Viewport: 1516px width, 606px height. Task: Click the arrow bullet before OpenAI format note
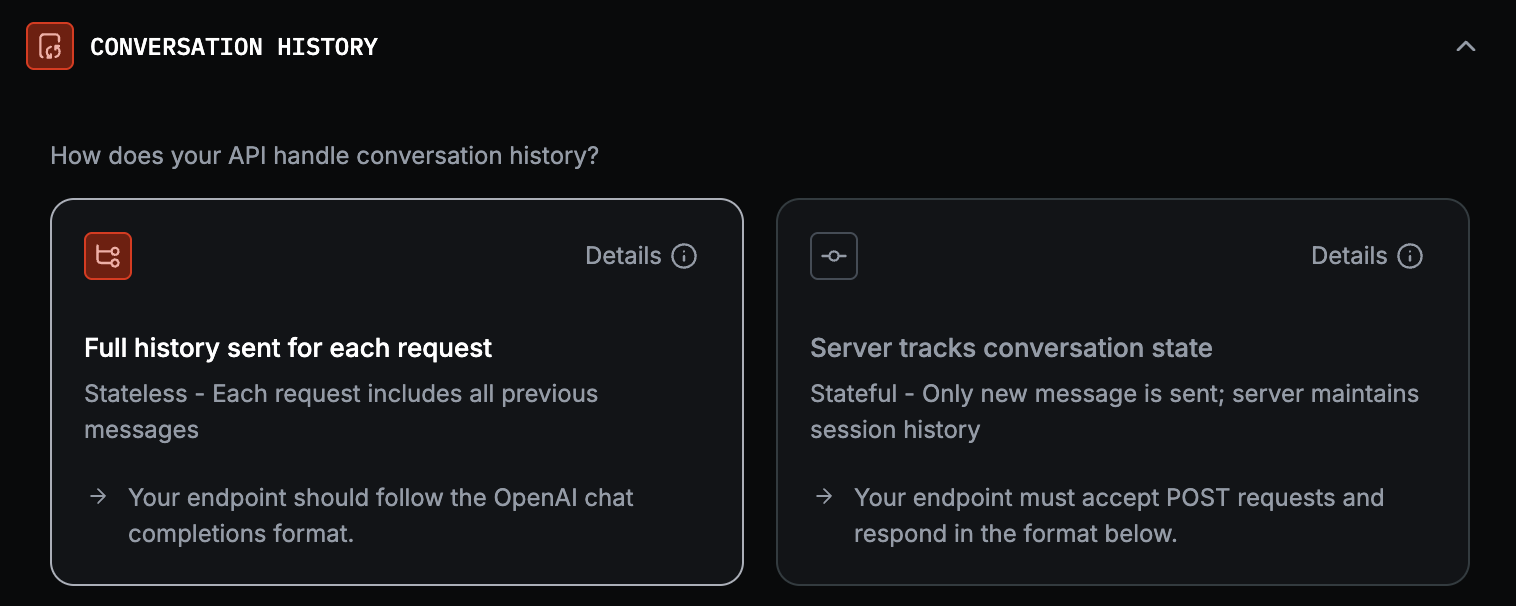tap(98, 497)
